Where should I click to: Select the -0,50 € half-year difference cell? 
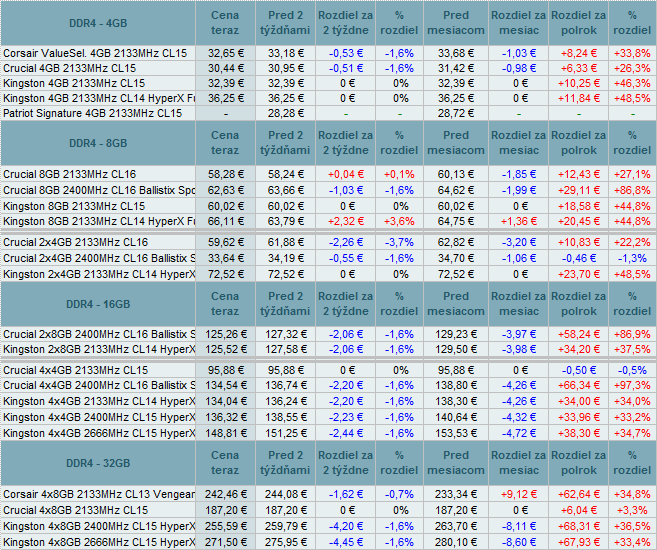click(x=578, y=370)
